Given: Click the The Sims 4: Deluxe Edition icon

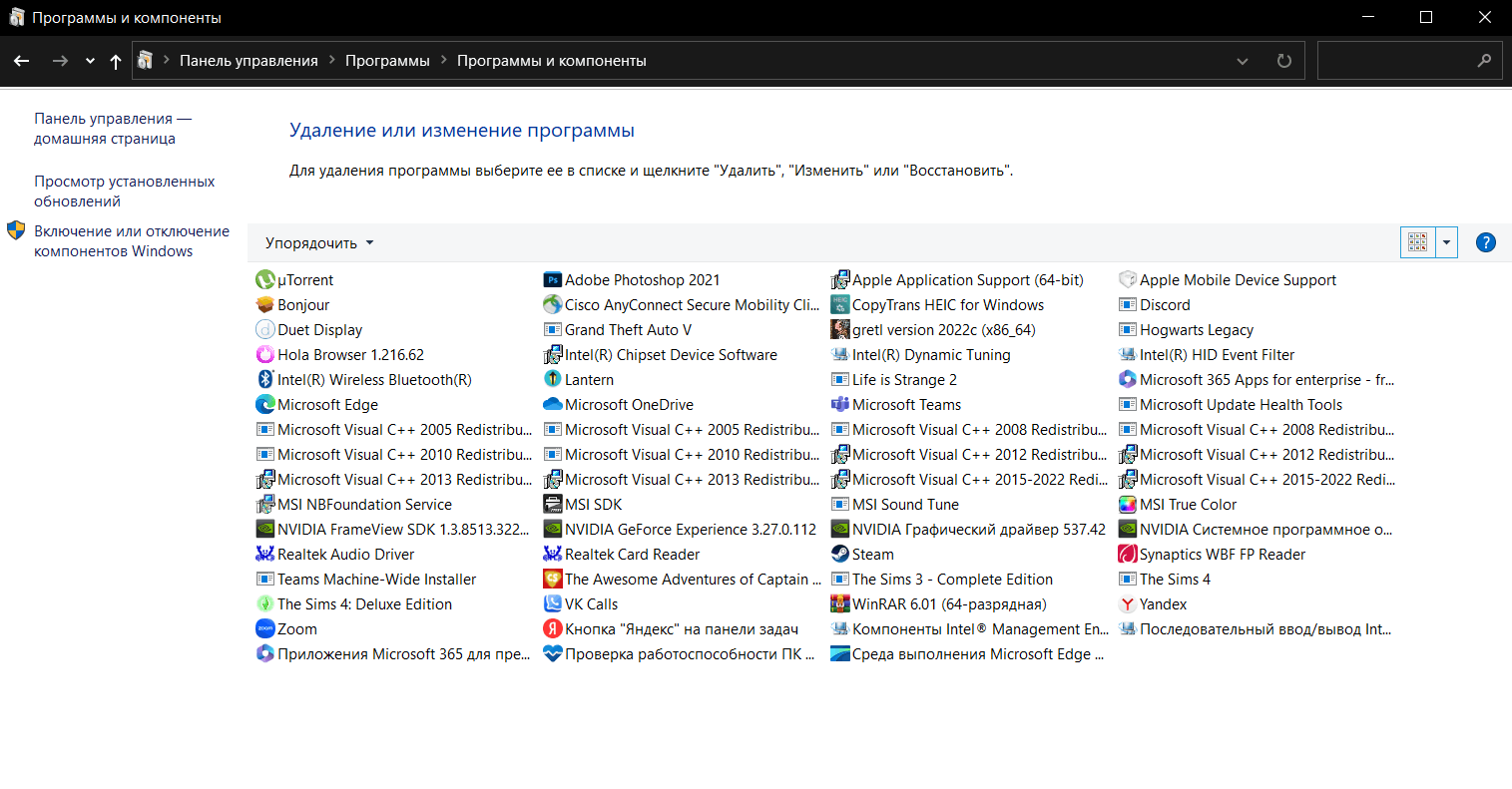Looking at the screenshot, I should coord(264,604).
